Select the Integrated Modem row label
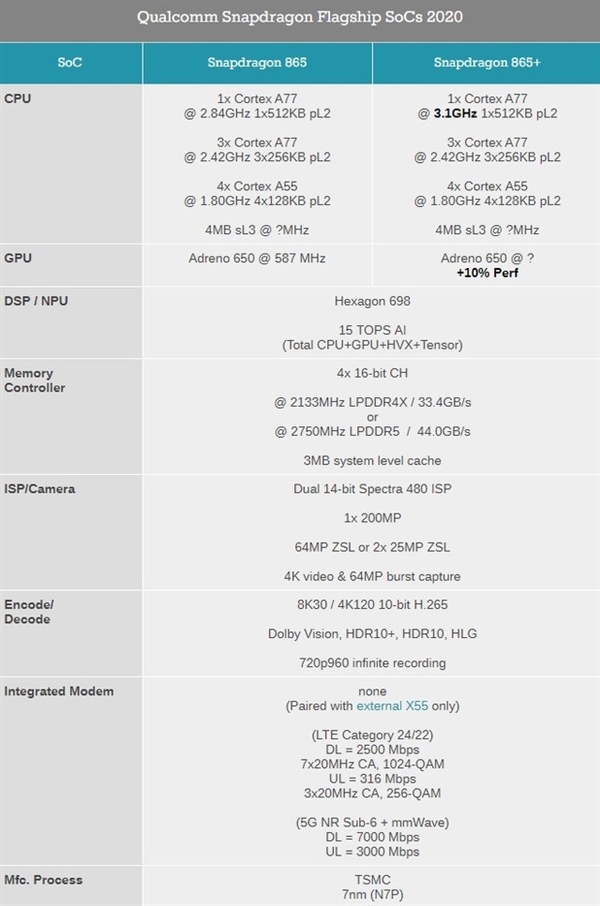 point(59,691)
